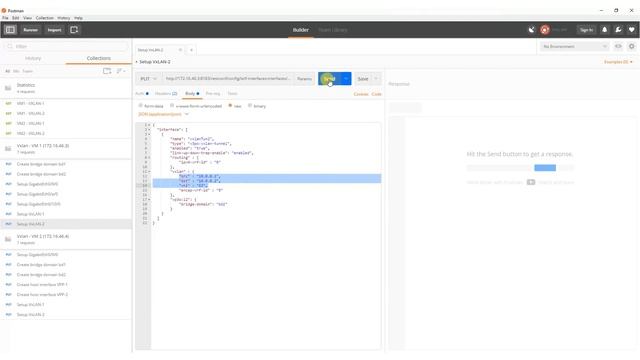Close the Setup VxLAN 2 request tab
The image size is (640, 360).
180,50
